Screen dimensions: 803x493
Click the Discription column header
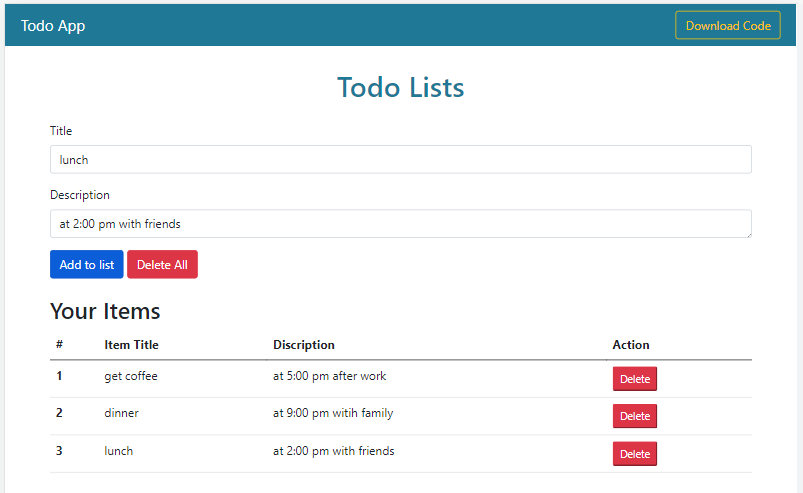coord(304,345)
